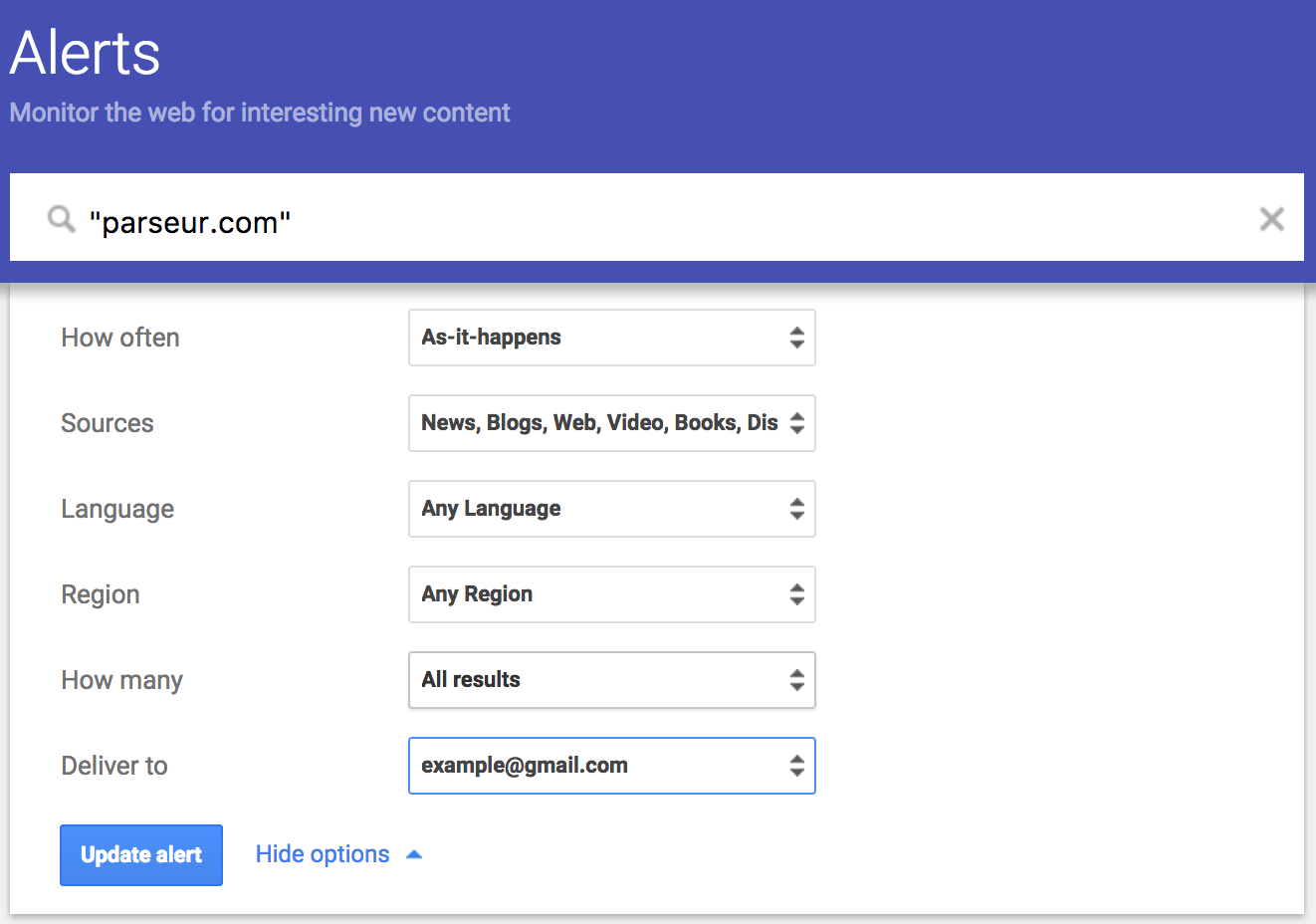Open the All results dropdown

tap(597, 680)
